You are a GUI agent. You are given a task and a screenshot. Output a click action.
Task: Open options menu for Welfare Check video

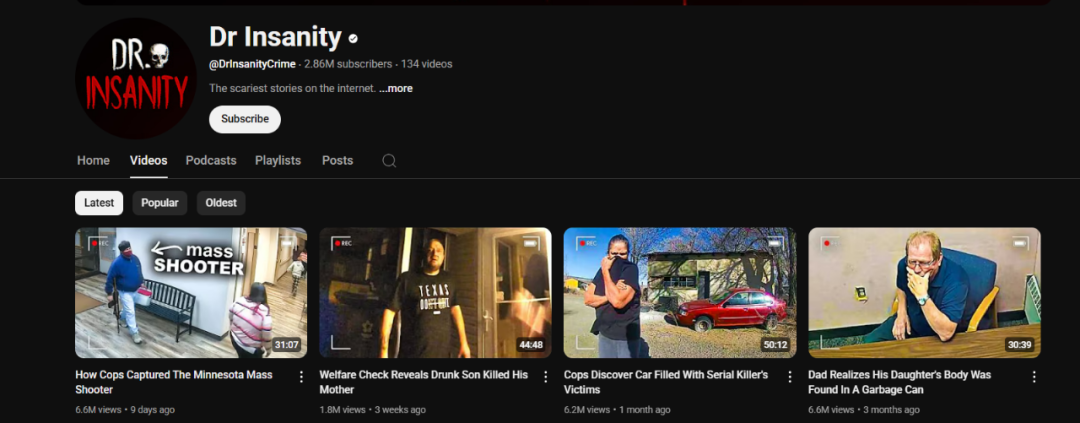coord(546,377)
